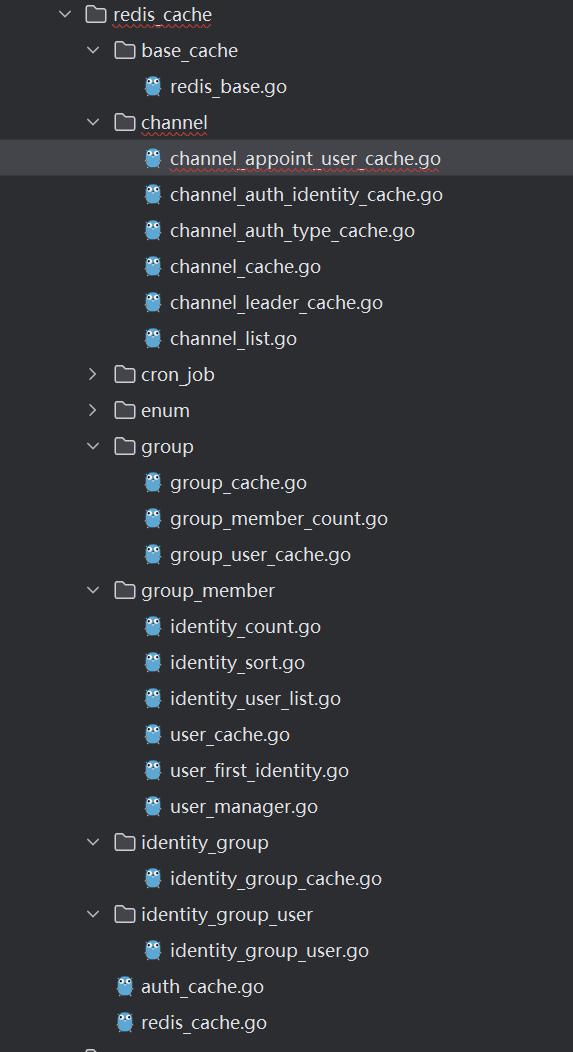Click the folder icon next to redis_cache root
Screen dimensions: 573x1052
[96, 14]
